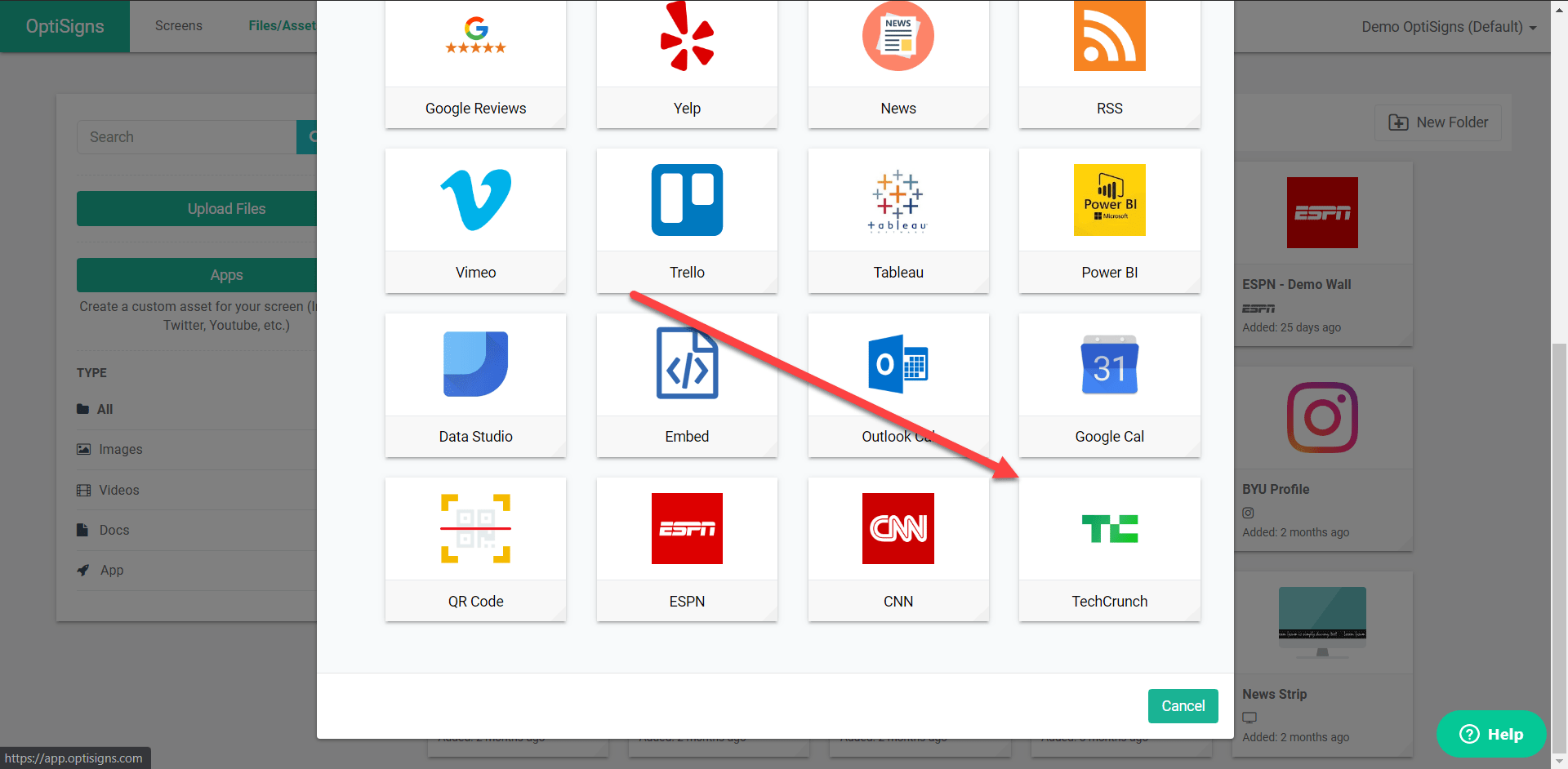Select the App type filter

click(111, 570)
